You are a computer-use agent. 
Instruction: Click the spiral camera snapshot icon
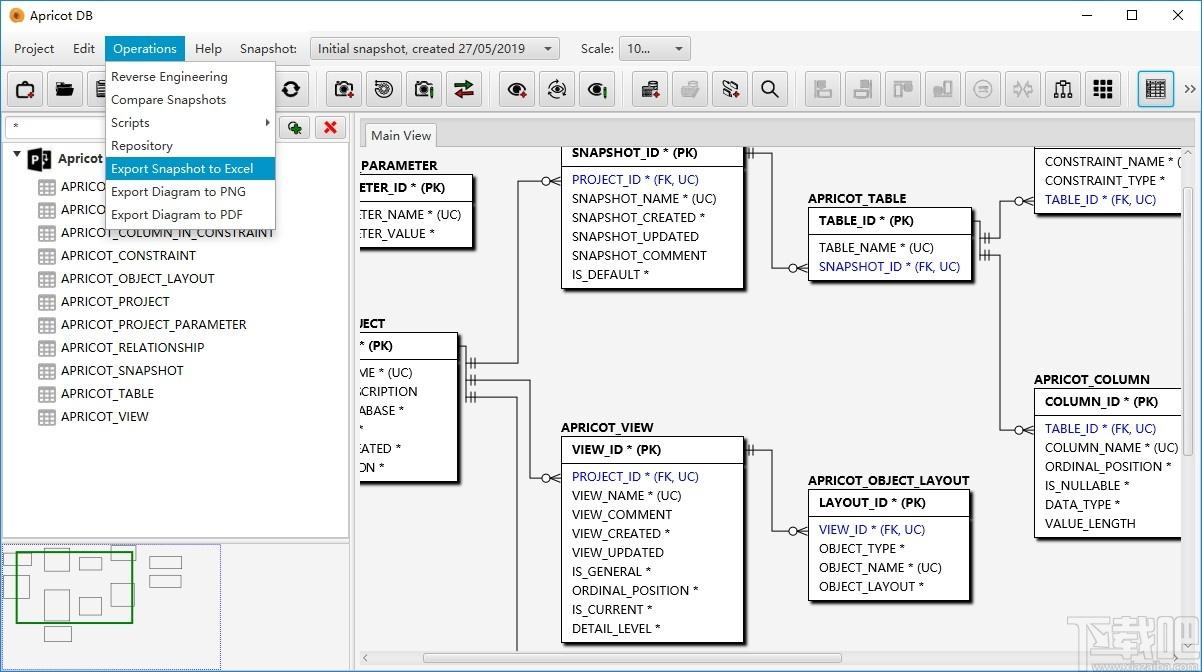pos(384,89)
